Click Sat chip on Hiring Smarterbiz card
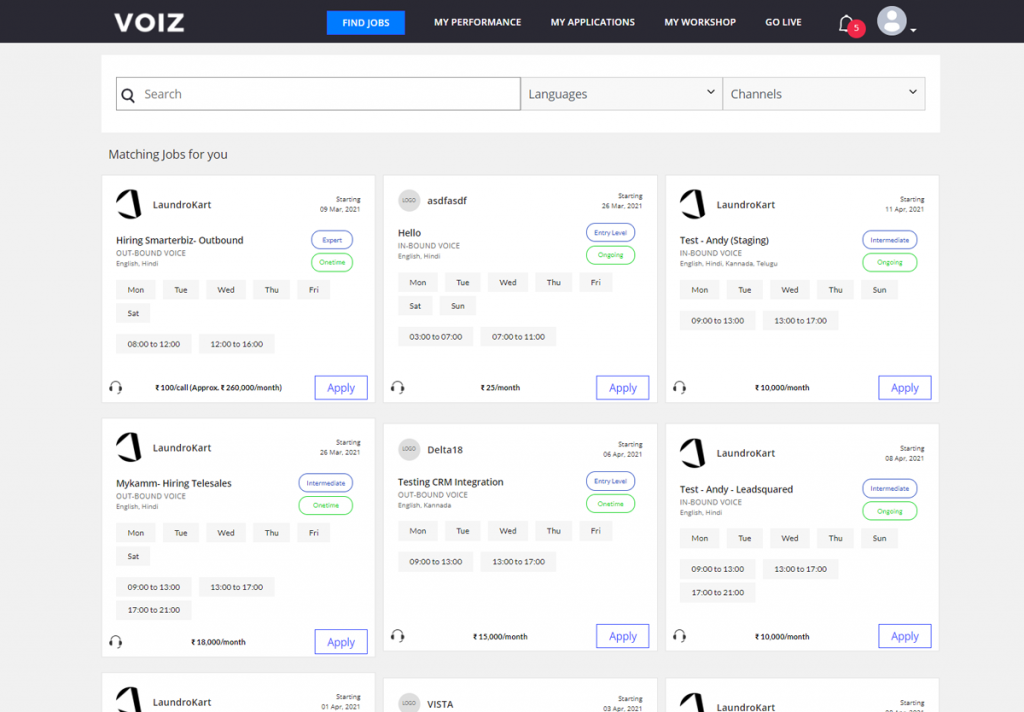Viewport: 1024px width, 712px height. [x=133, y=313]
